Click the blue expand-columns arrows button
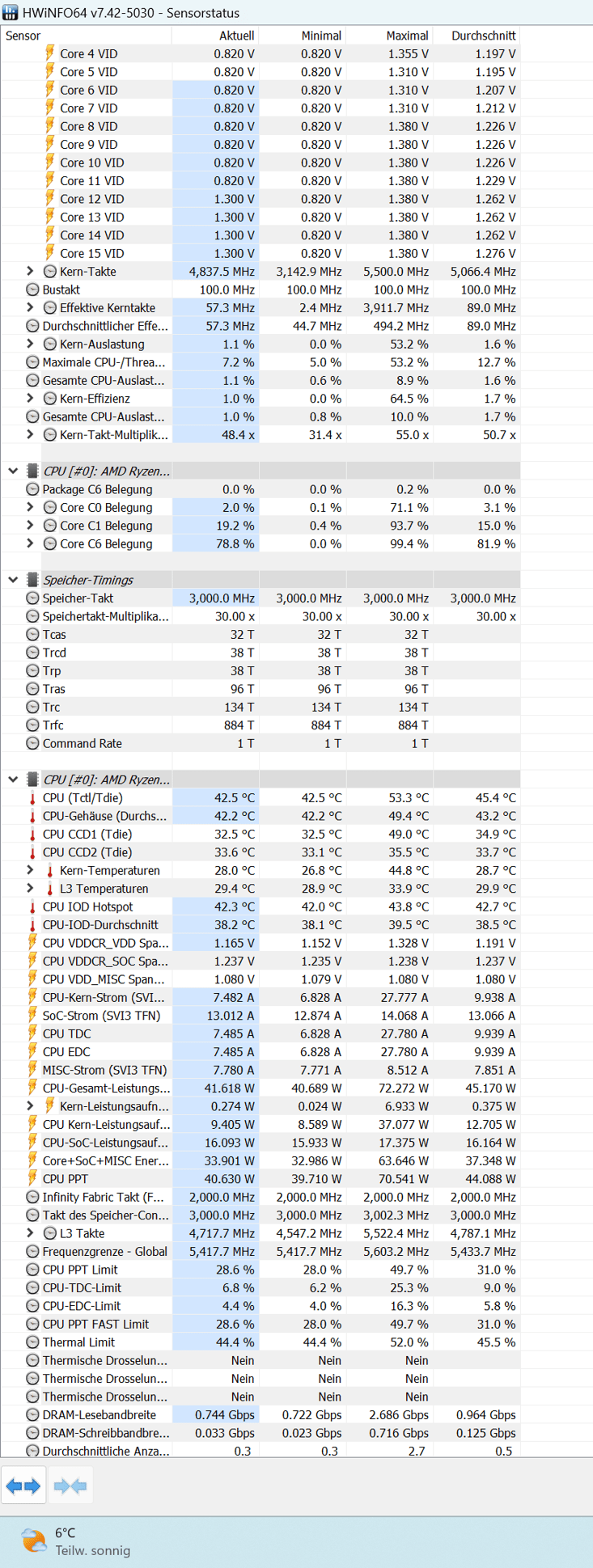Screen dimensions: 593x1568 tap(23, 1486)
